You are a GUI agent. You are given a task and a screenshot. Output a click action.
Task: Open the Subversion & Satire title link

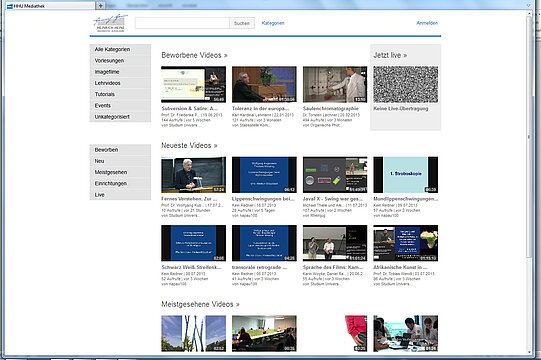click(189, 108)
